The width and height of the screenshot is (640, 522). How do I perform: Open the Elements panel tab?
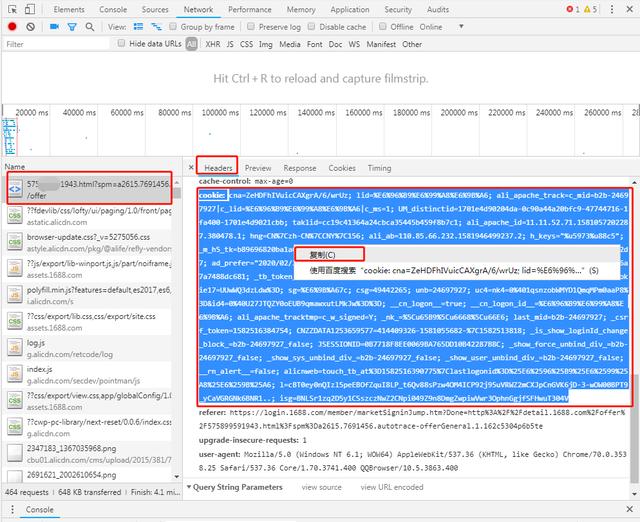click(69, 9)
